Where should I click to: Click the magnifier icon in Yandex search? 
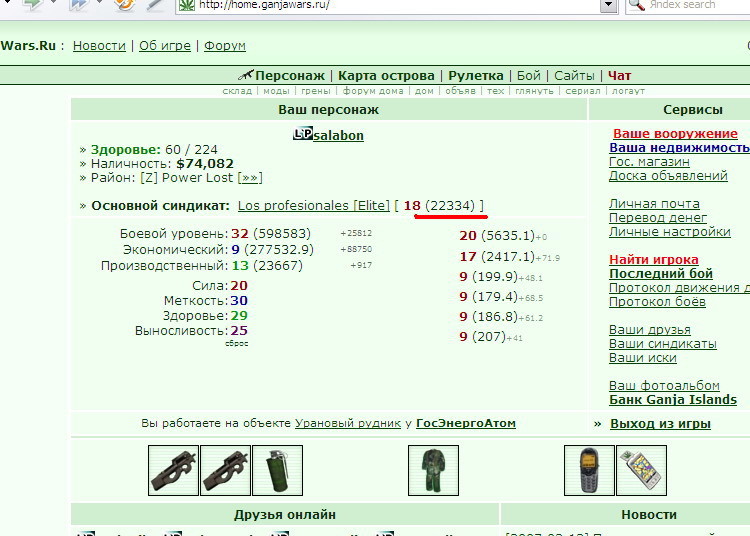tap(637, 5)
